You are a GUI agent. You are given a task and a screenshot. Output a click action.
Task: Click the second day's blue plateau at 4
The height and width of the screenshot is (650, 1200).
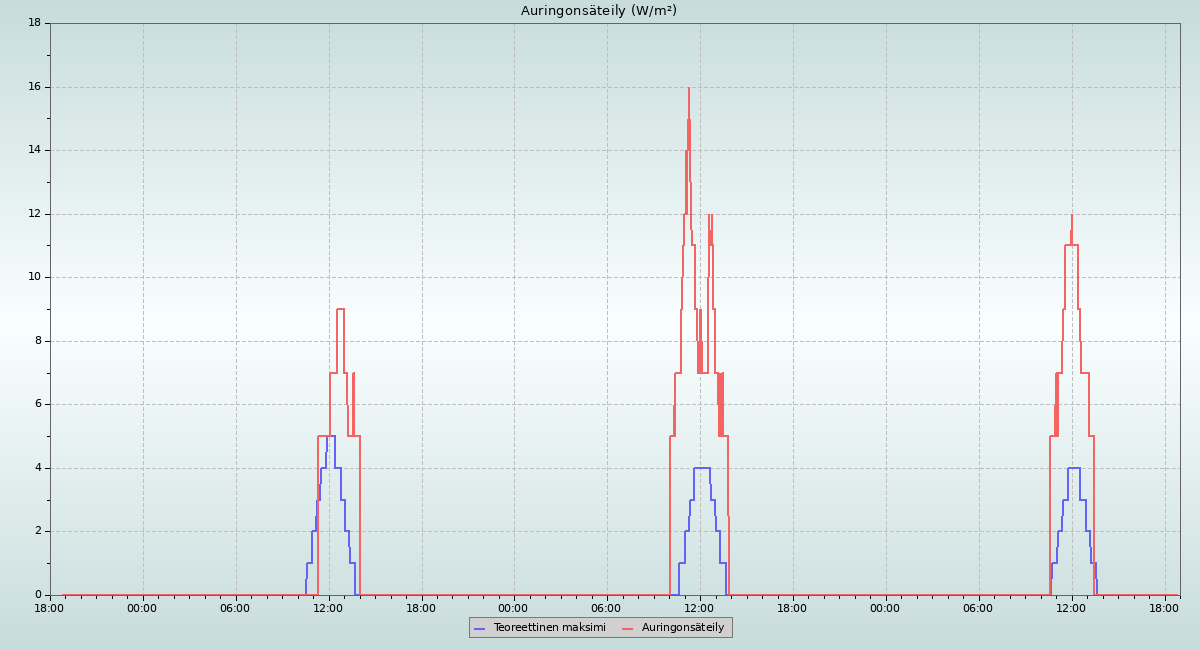(702, 468)
